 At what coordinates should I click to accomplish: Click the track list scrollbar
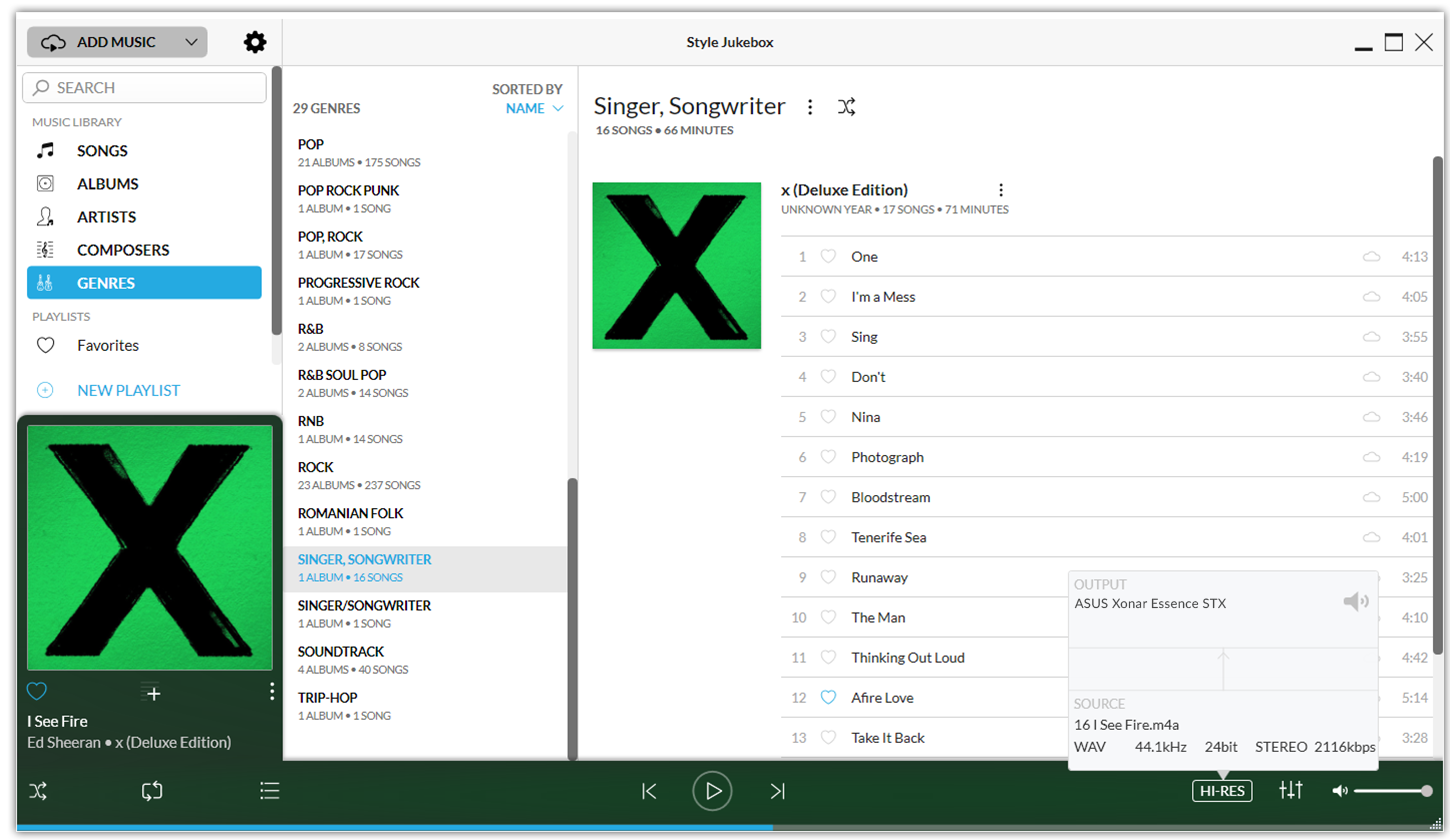(x=1438, y=405)
